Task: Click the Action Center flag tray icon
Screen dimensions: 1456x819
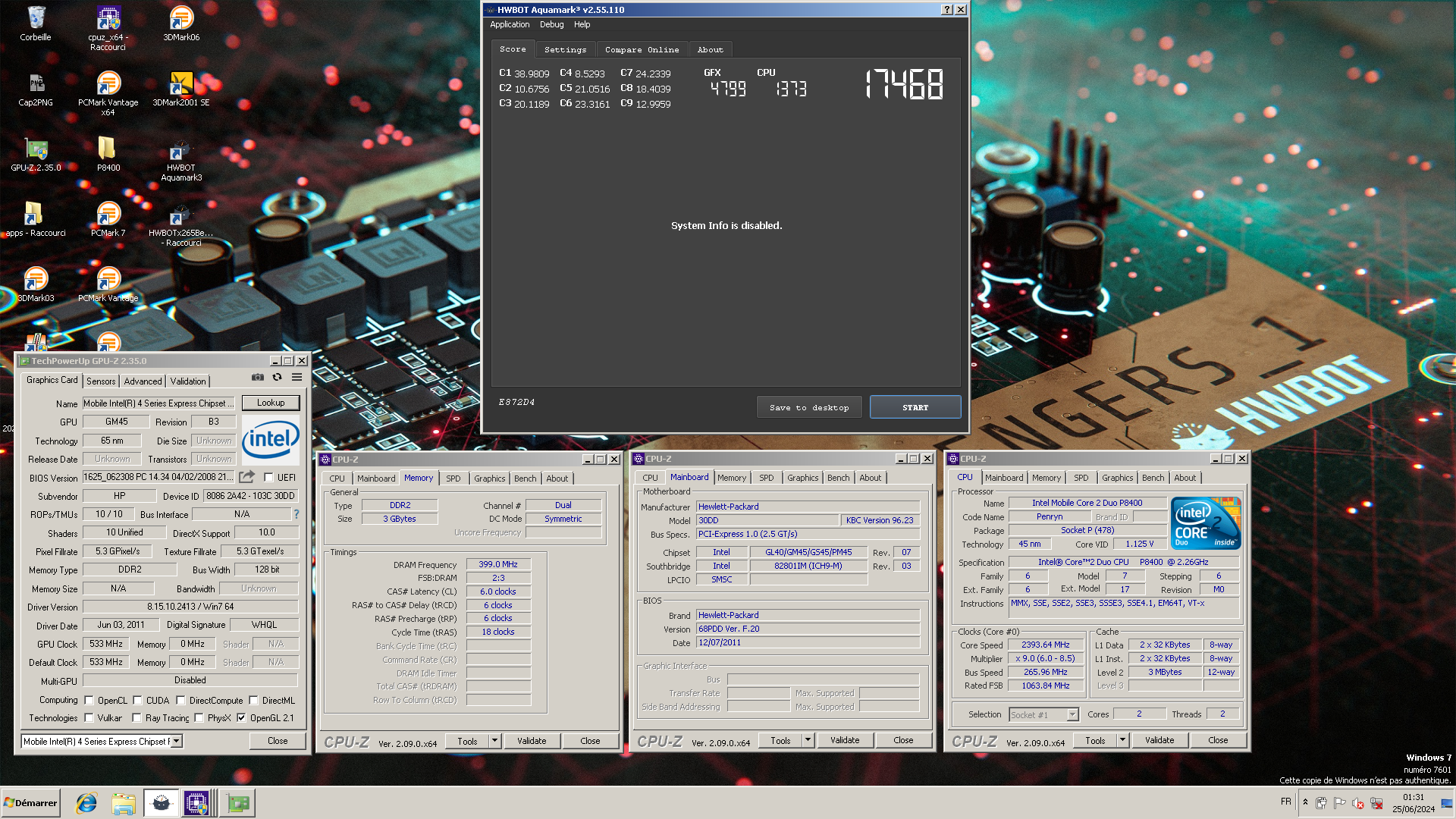Action: pyautogui.click(x=1340, y=802)
